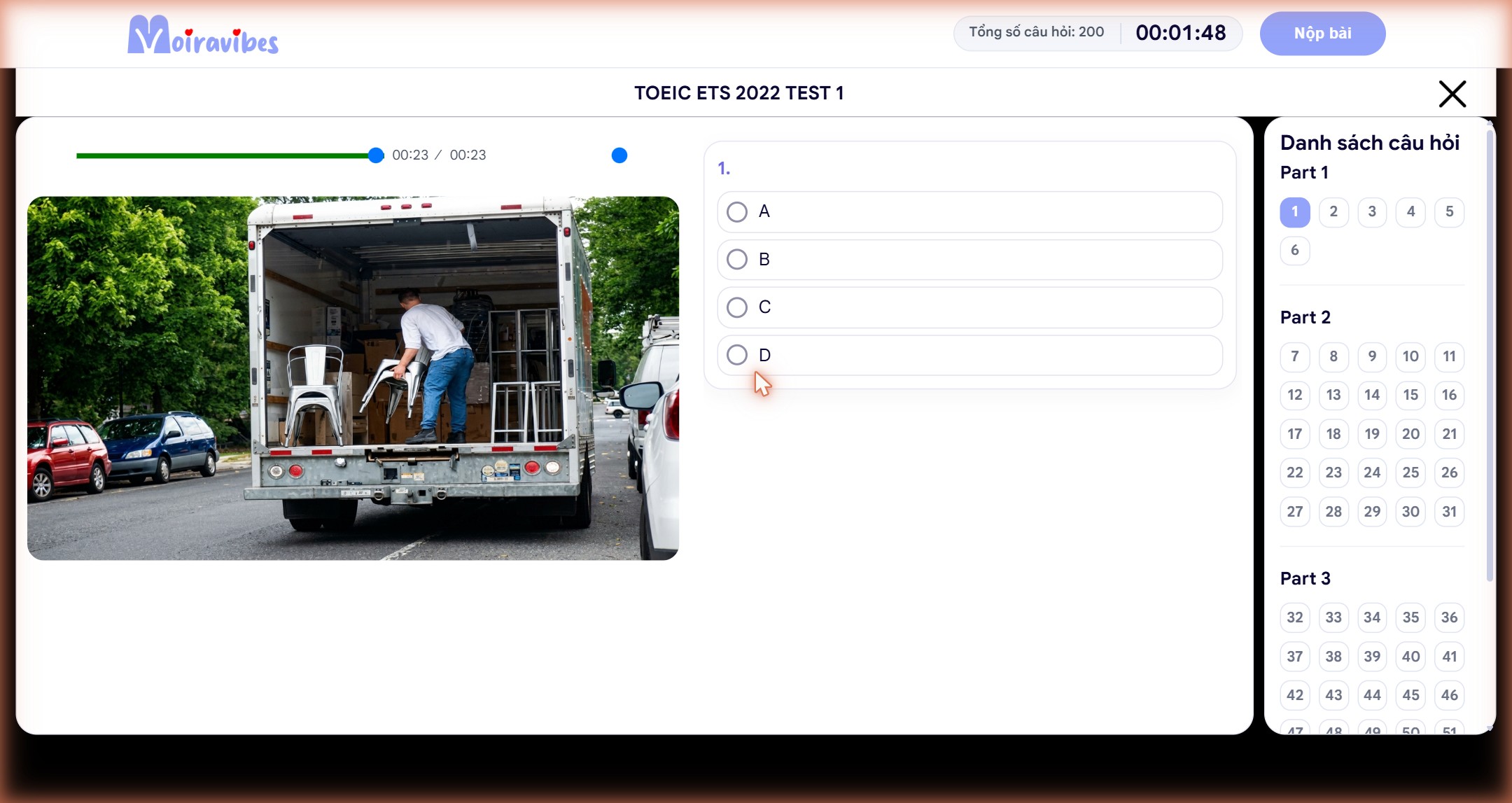Open question 44
1512x803 pixels.
[1372, 695]
